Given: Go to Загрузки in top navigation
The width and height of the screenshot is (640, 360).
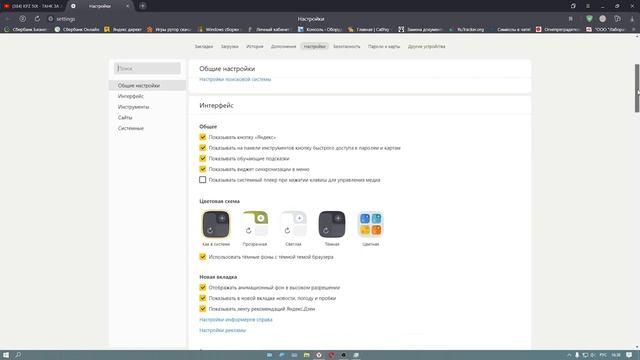Looking at the screenshot, I should click(x=229, y=47).
